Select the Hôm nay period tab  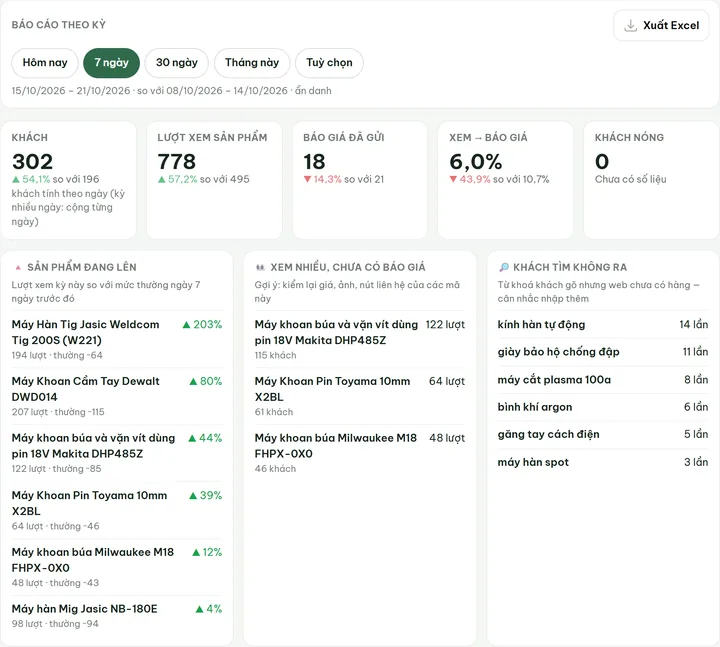pyautogui.click(x=45, y=62)
